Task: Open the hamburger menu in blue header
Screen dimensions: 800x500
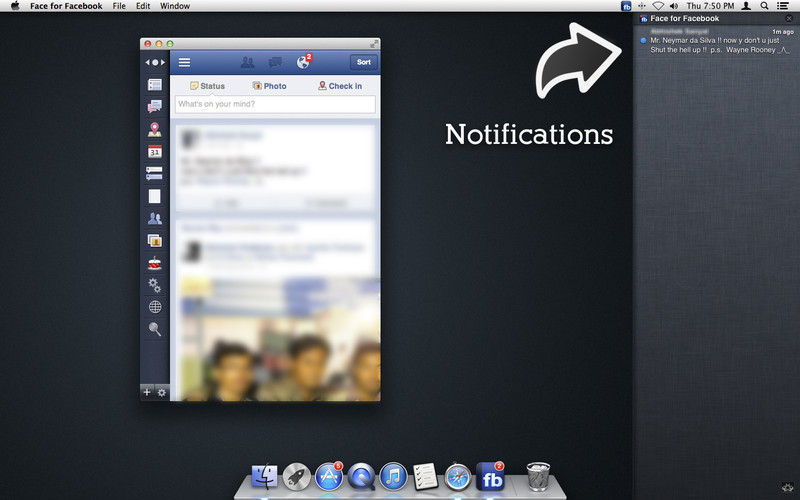Action: click(184, 62)
